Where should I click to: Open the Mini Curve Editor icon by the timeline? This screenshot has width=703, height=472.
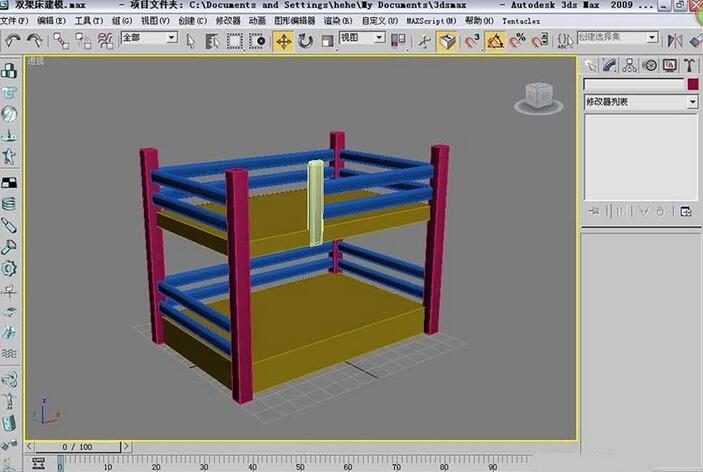pyautogui.click(x=39, y=463)
